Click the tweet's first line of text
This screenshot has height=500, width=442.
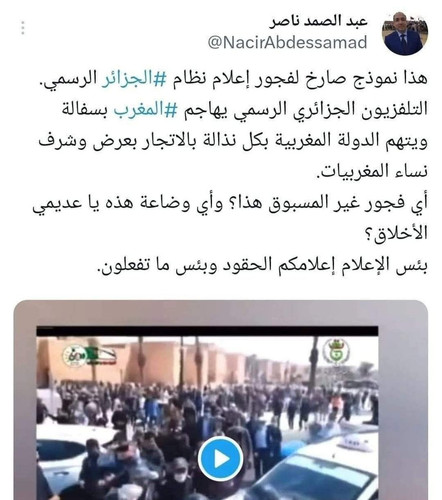(x=233, y=79)
